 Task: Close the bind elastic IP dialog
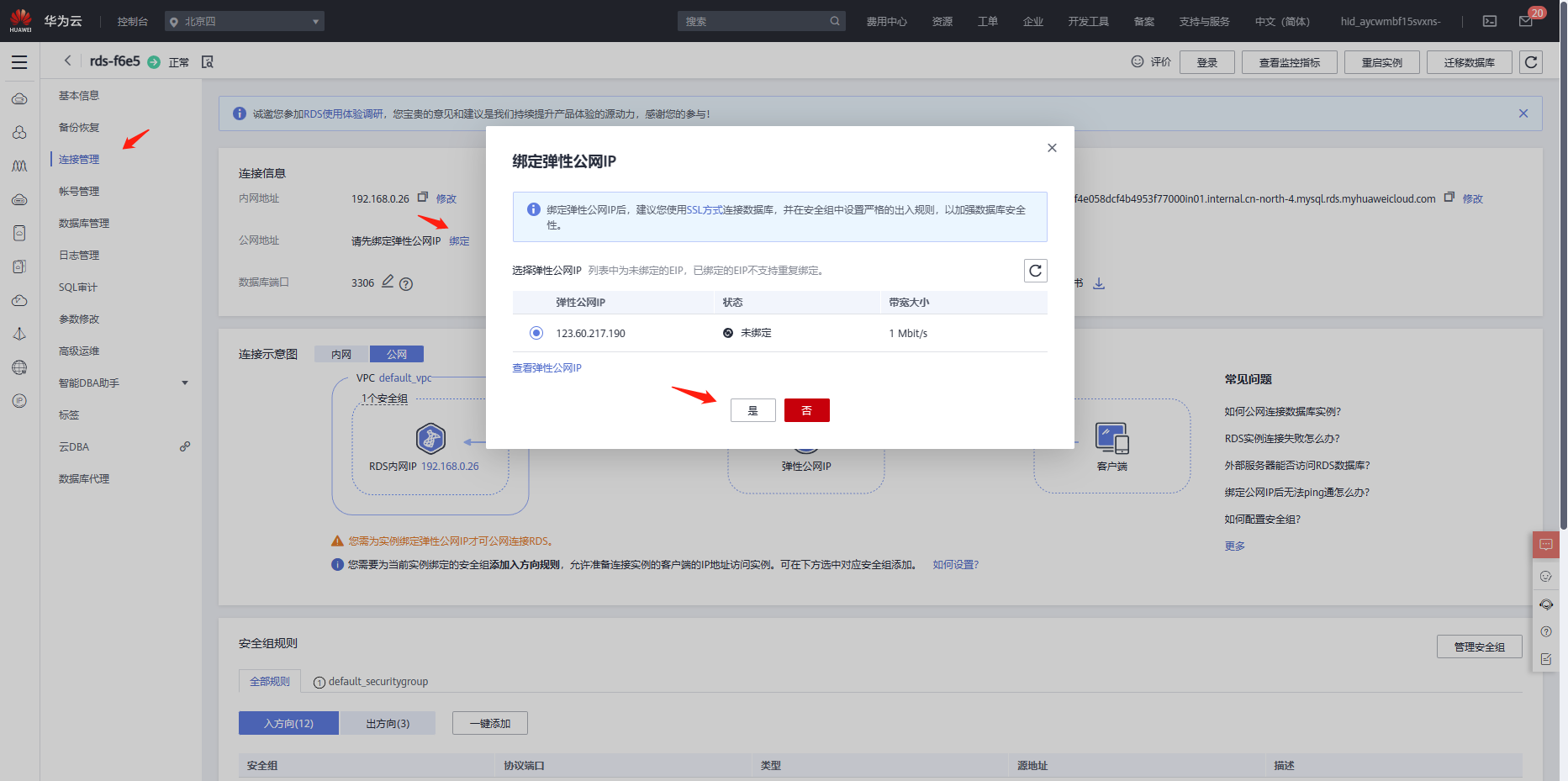[1052, 148]
